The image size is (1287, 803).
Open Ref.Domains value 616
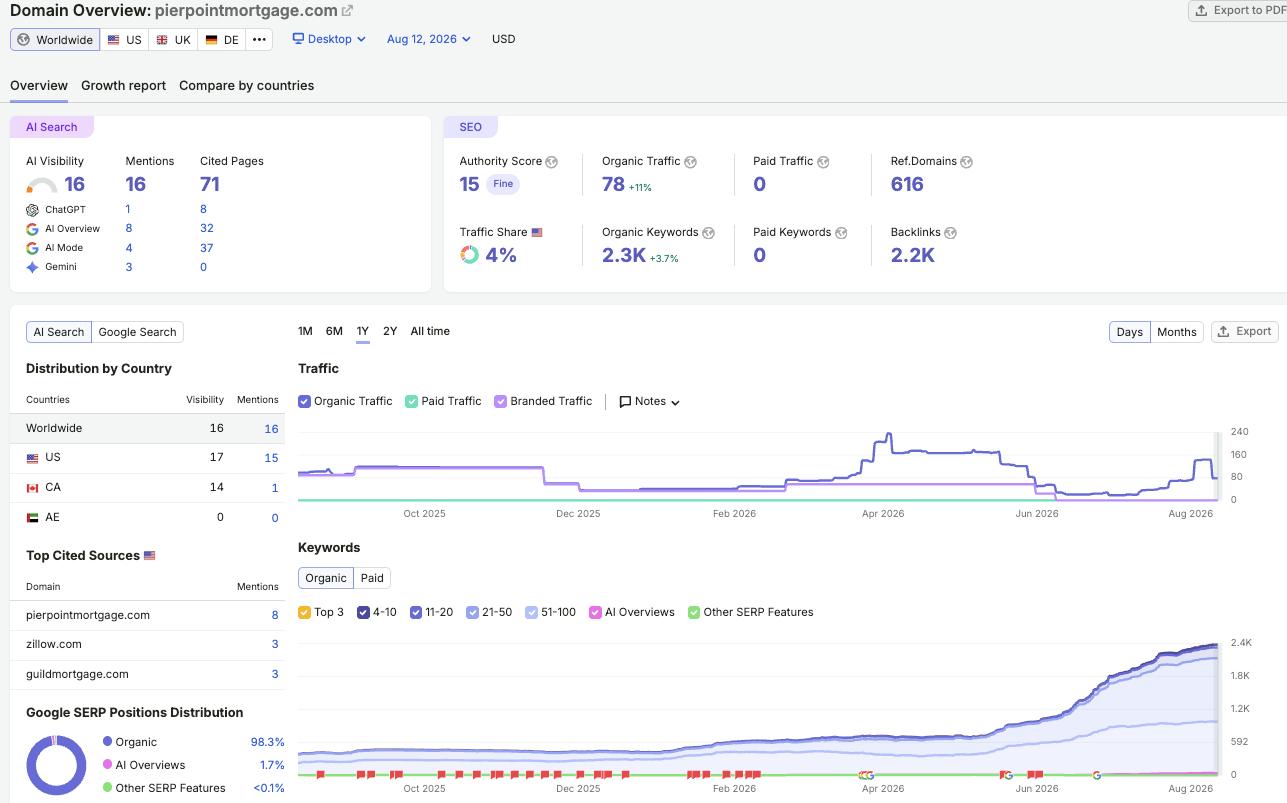pyautogui.click(x=907, y=185)
